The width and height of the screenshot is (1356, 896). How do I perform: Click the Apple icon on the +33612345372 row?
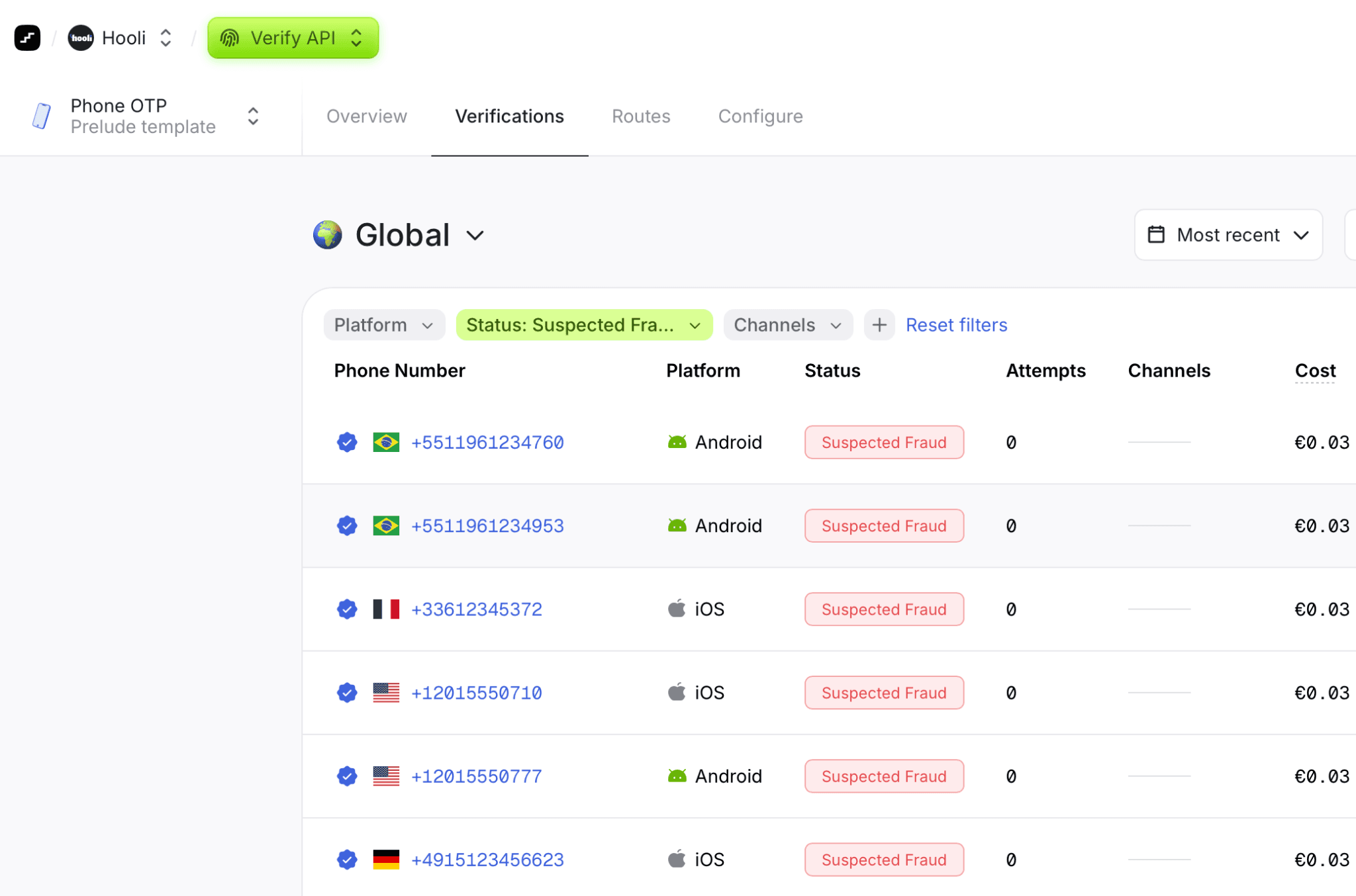[x=677, y=609]
